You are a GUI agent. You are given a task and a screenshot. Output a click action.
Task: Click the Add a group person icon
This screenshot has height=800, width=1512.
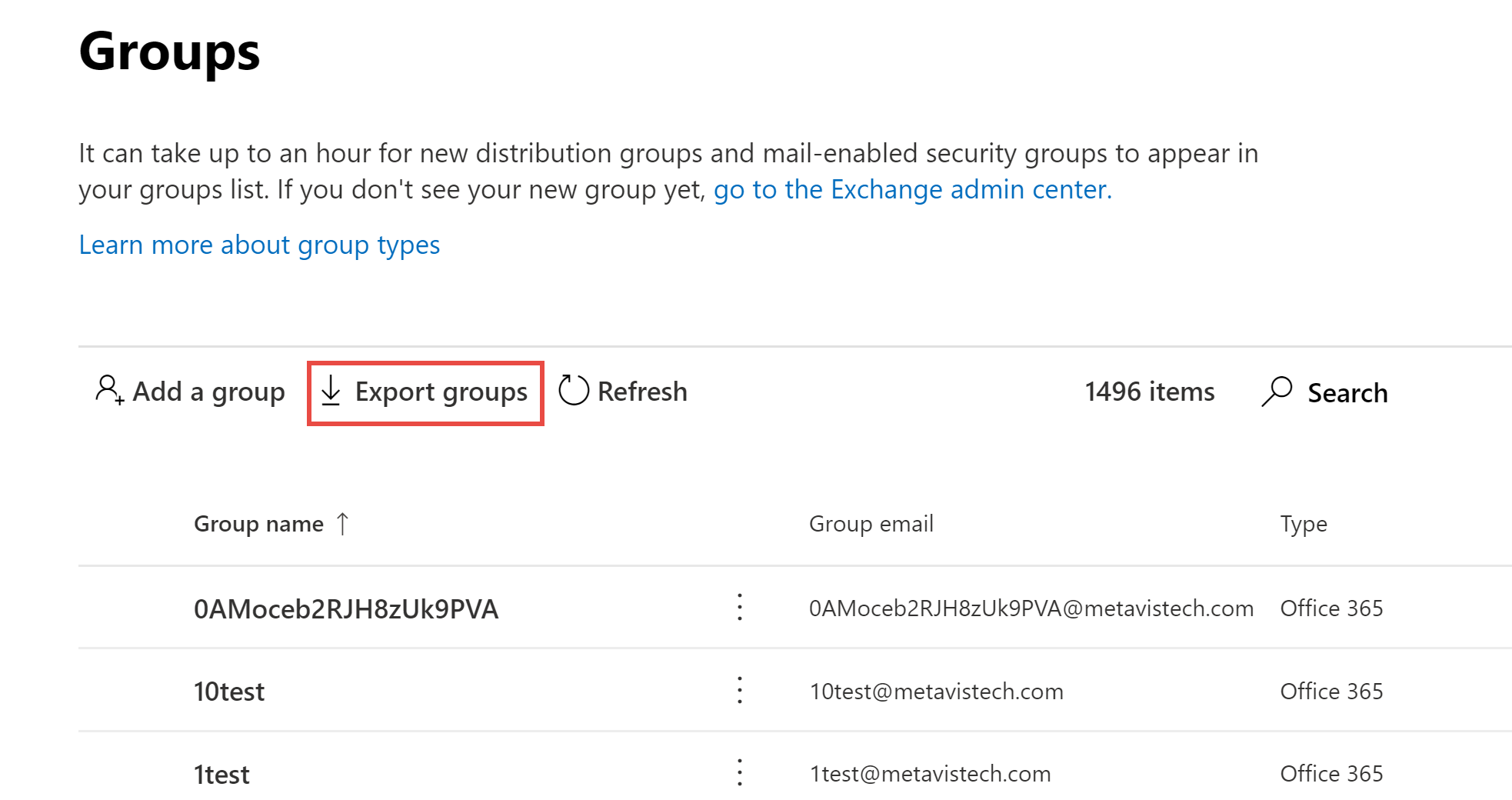[108, 391]
